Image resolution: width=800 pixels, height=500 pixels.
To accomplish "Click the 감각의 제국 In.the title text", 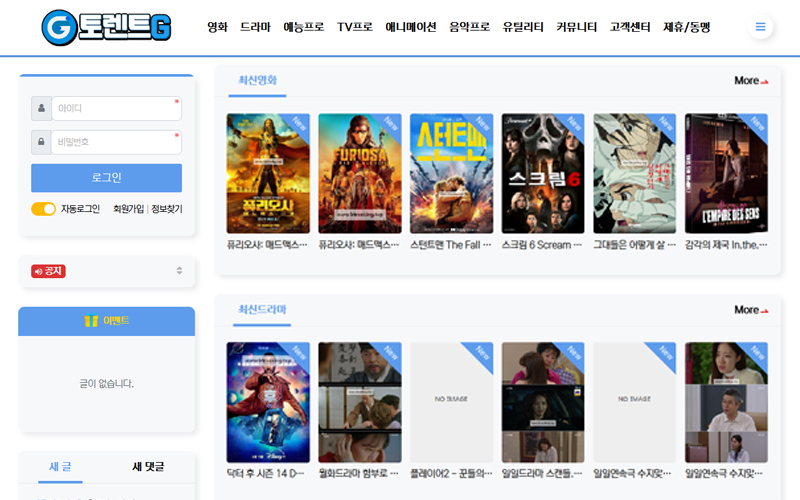I will pyautogui.click(x=726, y=245).
